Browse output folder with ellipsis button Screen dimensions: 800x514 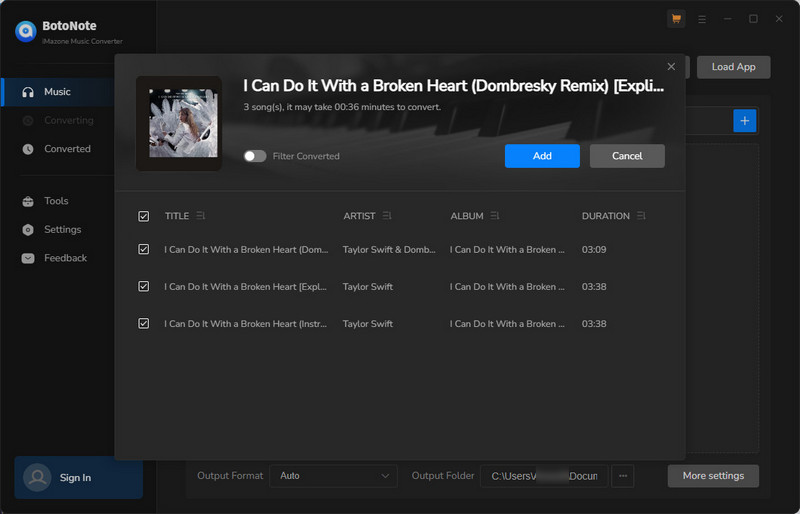(622, 476)
